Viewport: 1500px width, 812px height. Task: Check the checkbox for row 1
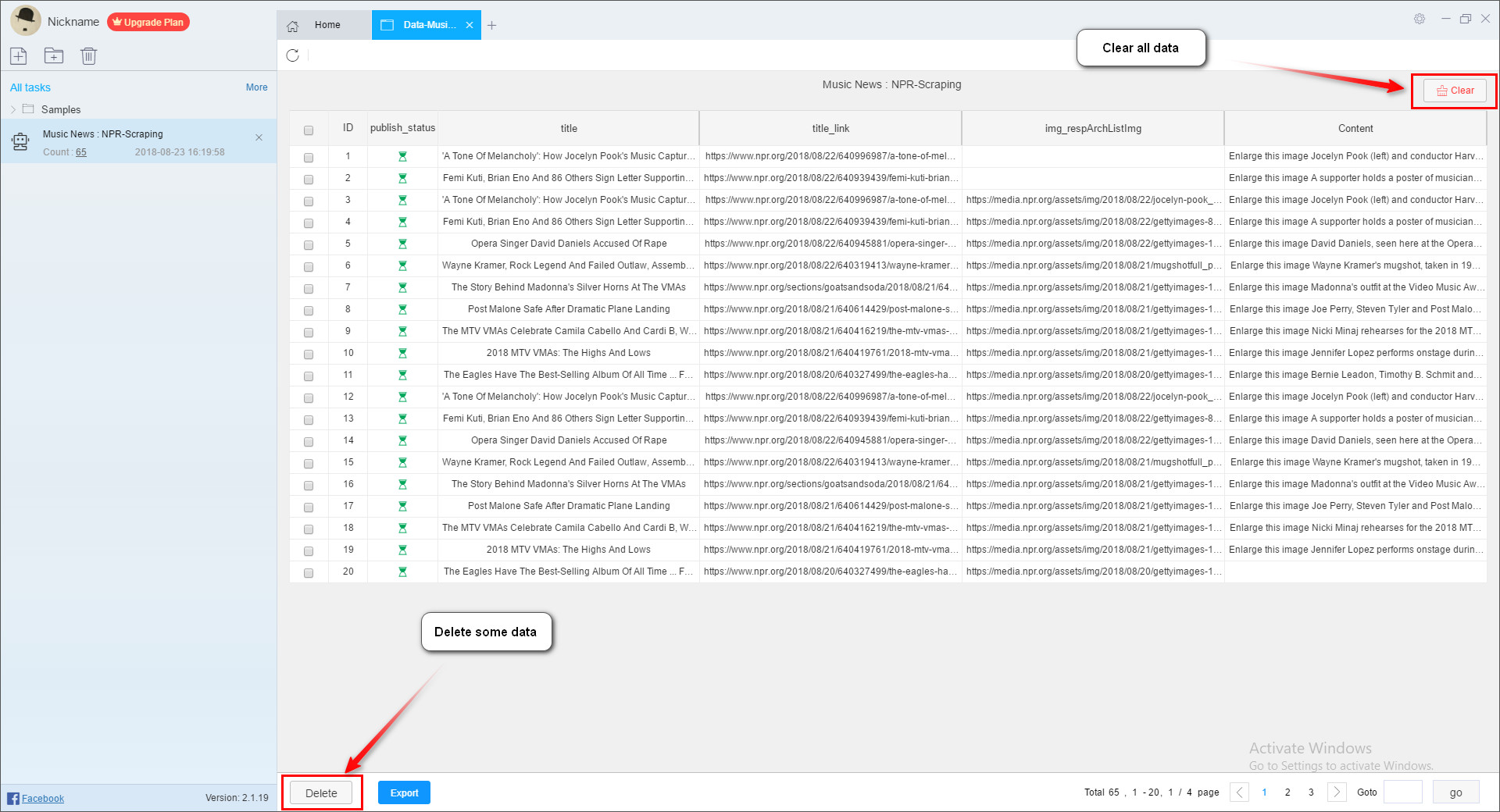[x=309, y=158]
